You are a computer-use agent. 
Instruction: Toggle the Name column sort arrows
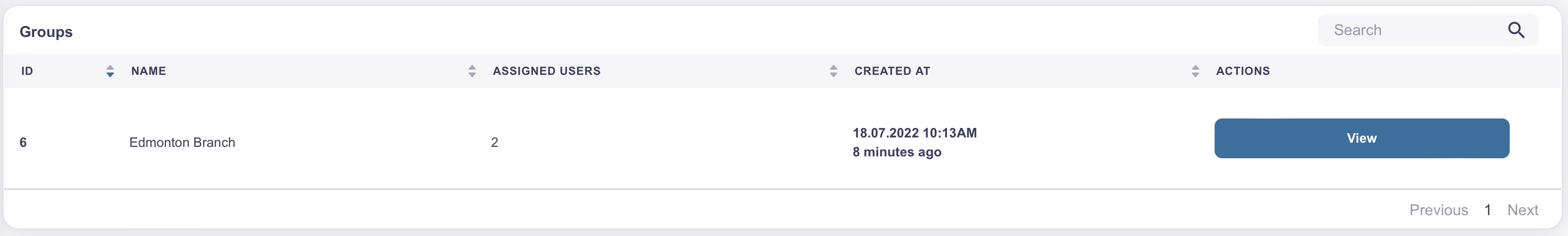click(x=472, y=71)
